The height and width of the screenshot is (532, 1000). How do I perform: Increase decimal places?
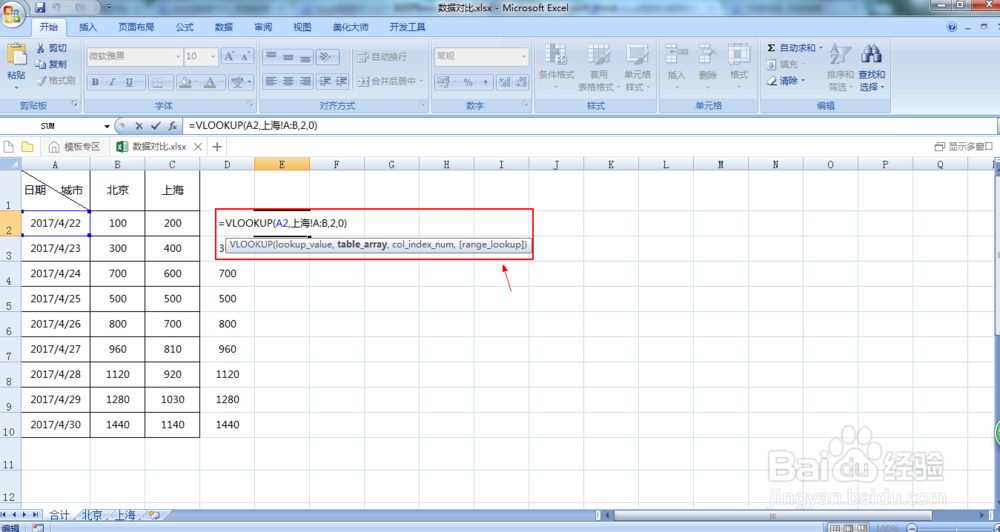pos(504,82)
